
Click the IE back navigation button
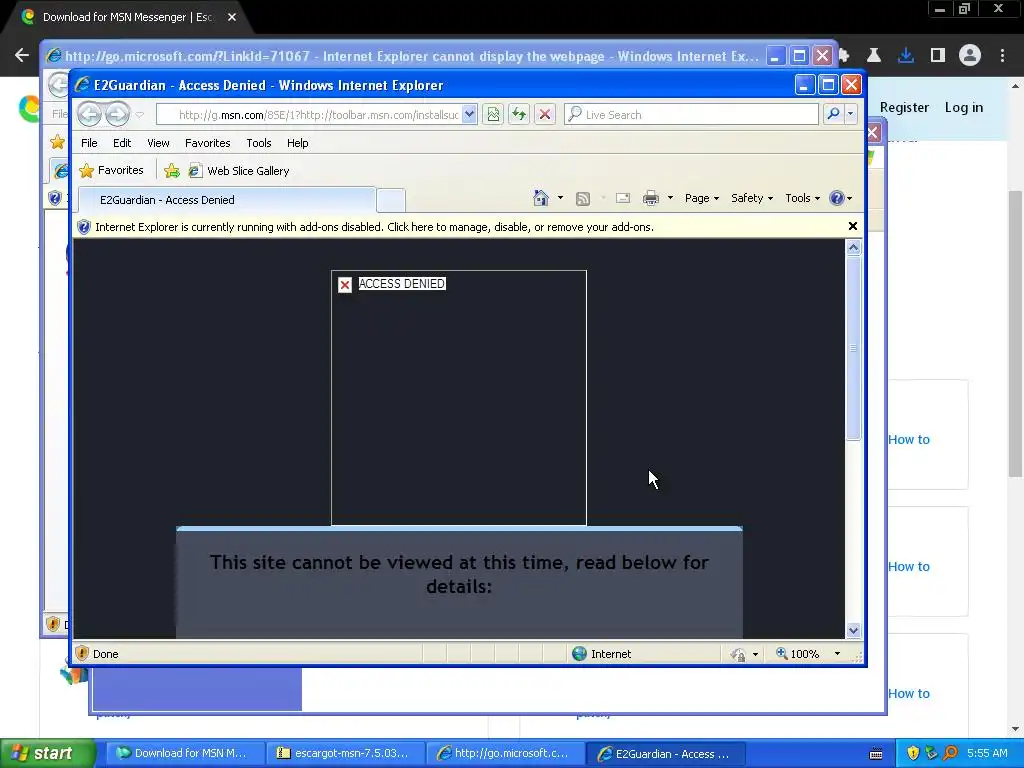pyautogui.click(x=89, y=114)
